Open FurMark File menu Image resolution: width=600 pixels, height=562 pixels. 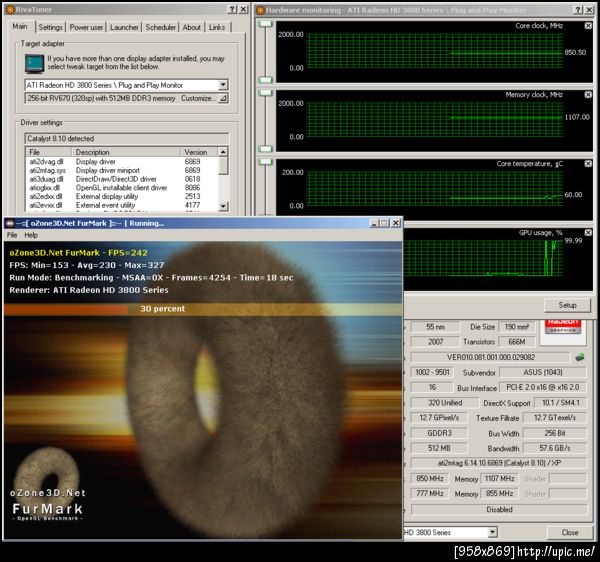(13, 235)
